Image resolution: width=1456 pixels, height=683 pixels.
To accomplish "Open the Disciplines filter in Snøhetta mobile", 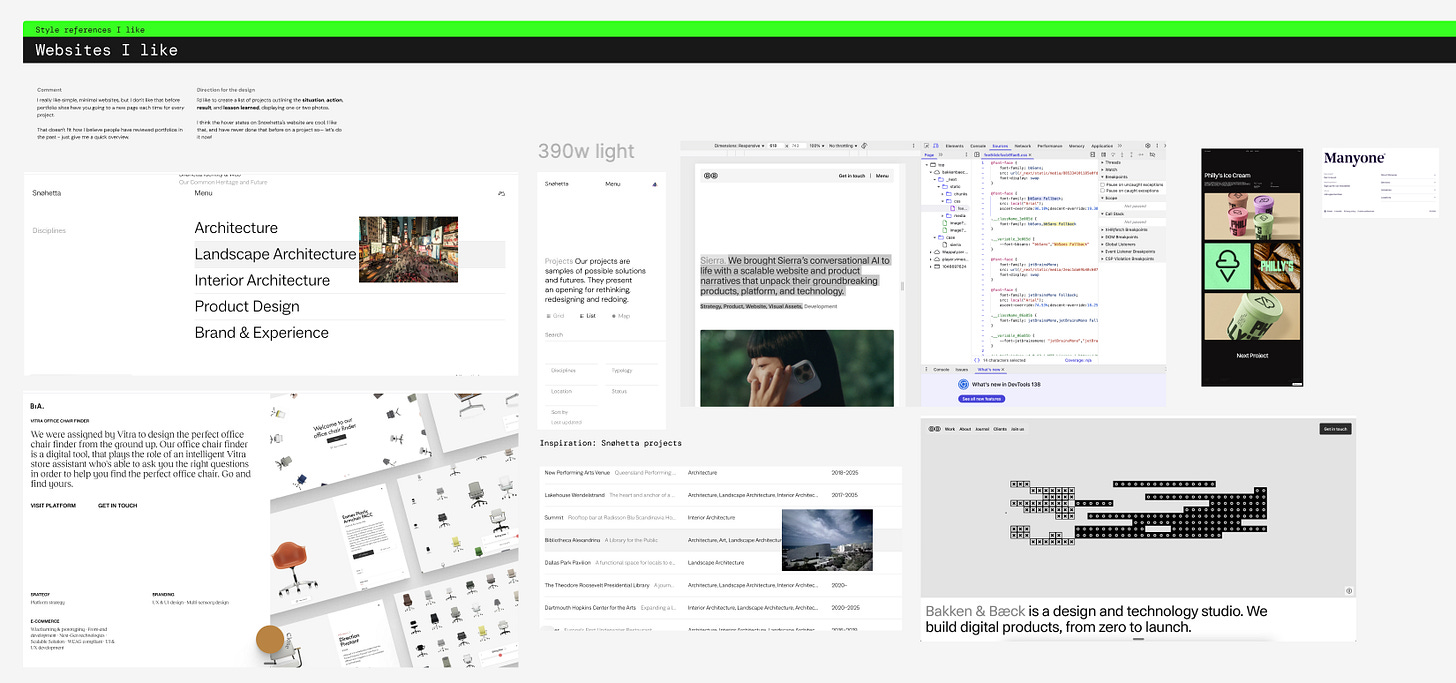I will [572, 370].
